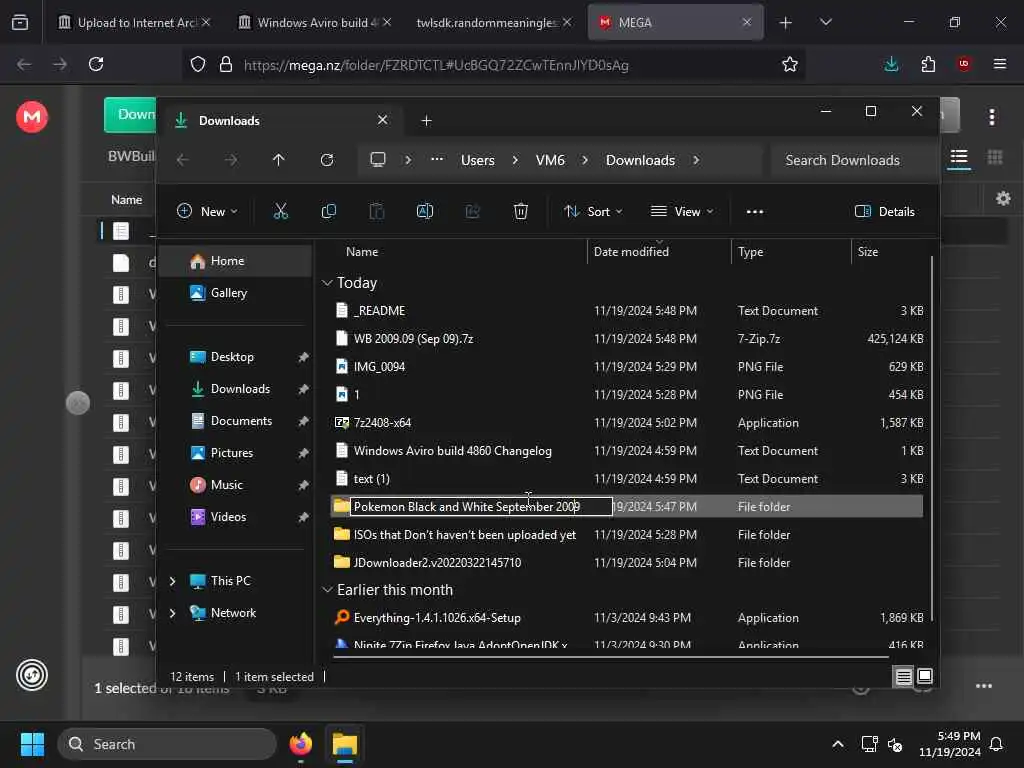
Task: Collapse the Today group
Action: point(327,283)
